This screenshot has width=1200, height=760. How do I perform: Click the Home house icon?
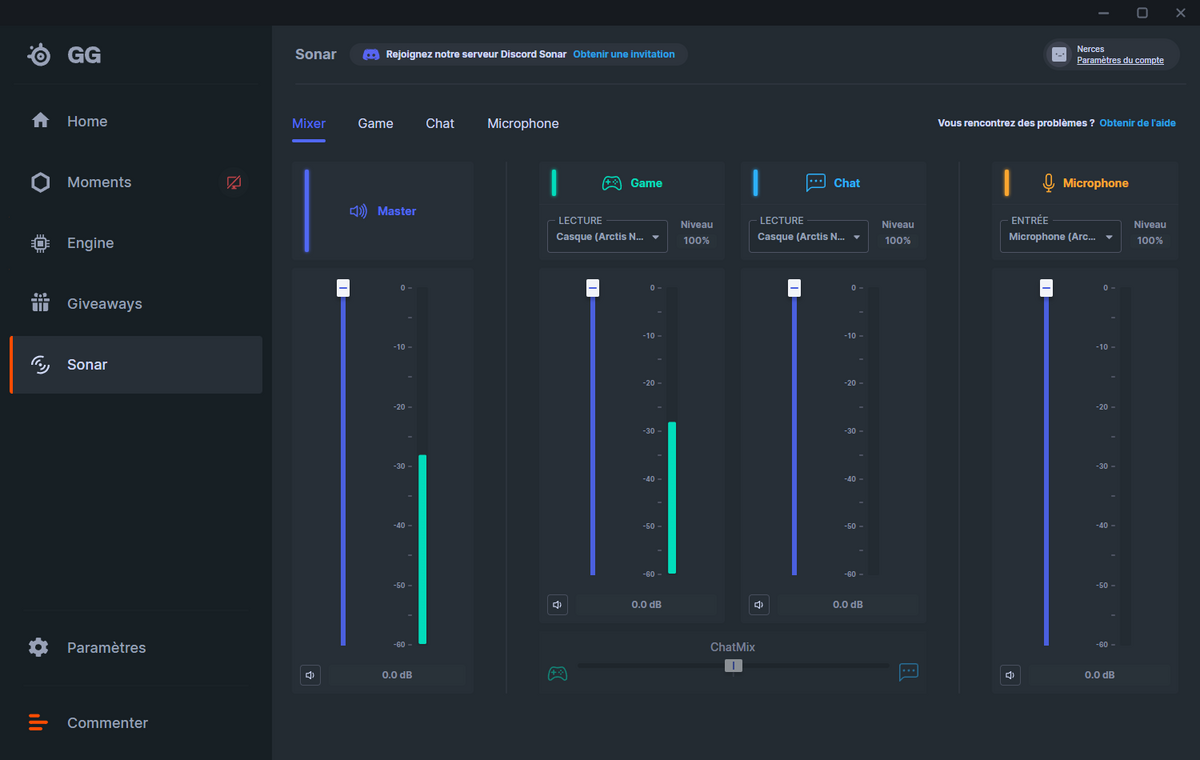point(40,121)
